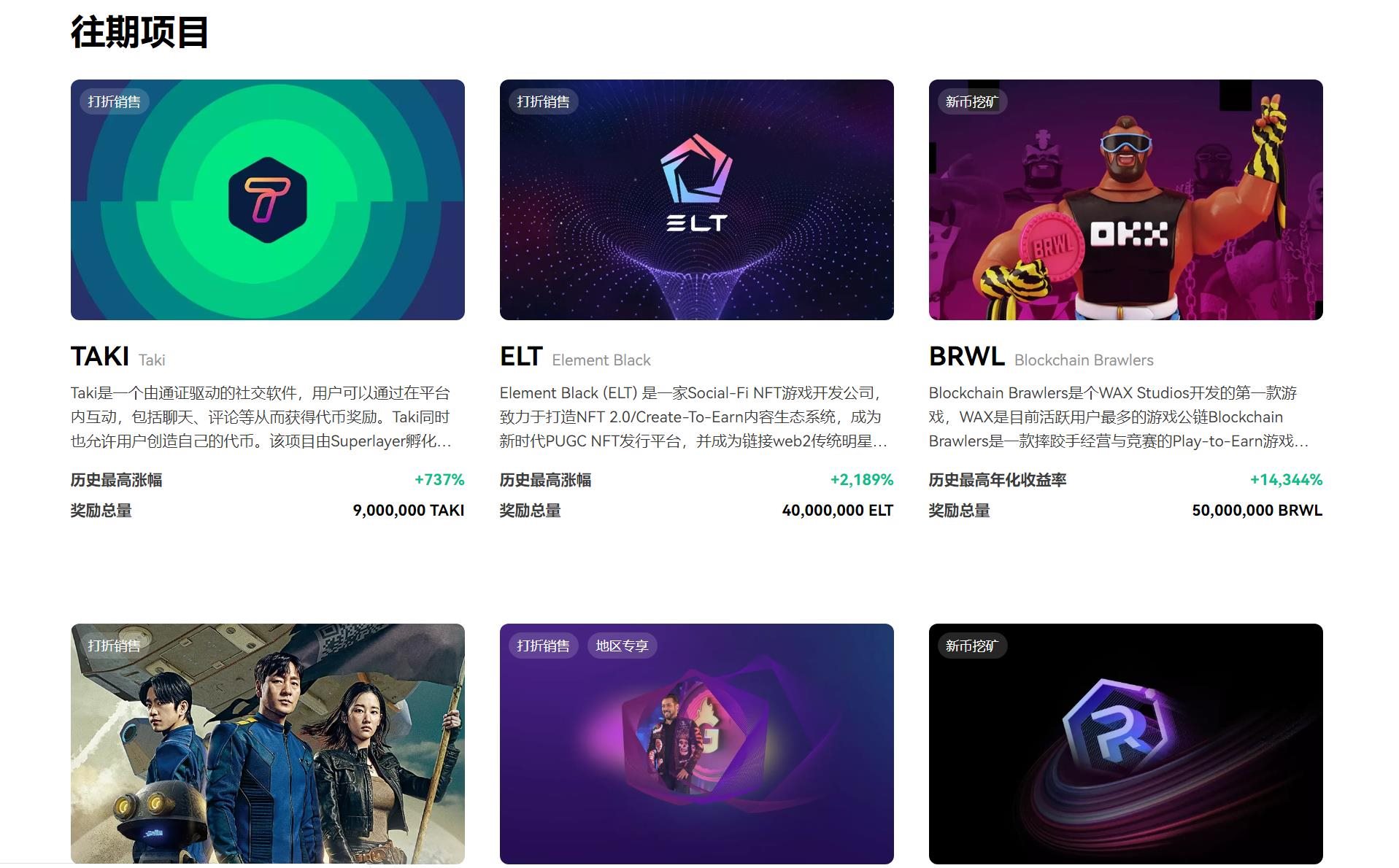Click the 打折销售 tag on ELT card

pos(544,101)
